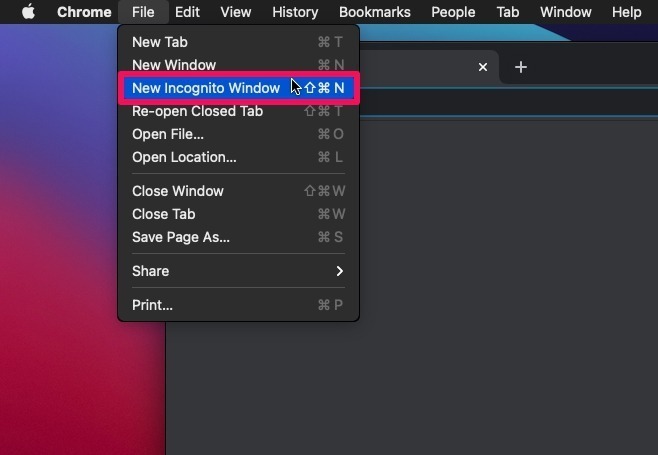This screenshot has height=455, width=658.
Task: Choose Re-open Closed Tab
Action: [238, 111]
